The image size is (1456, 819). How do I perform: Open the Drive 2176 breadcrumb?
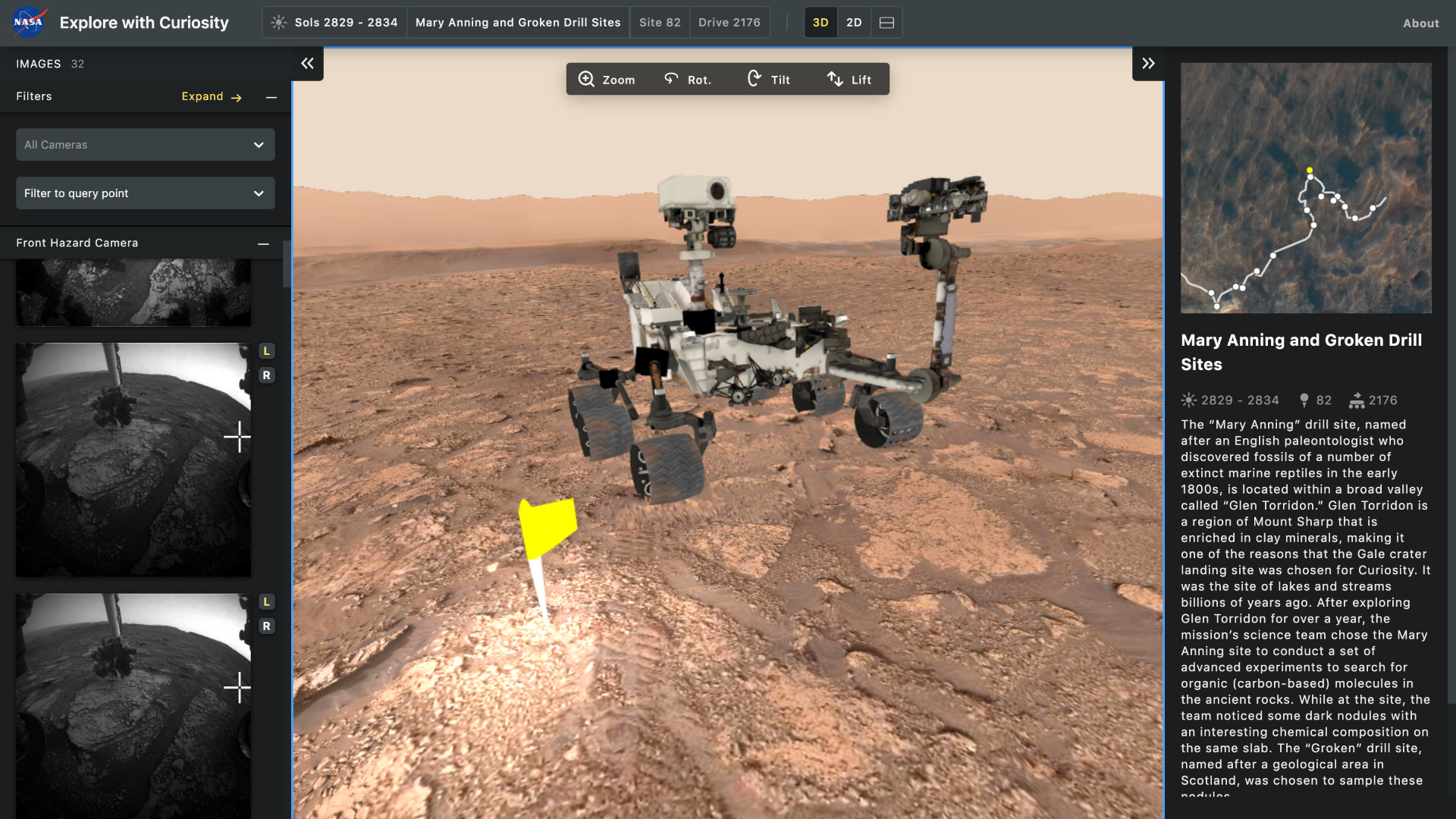tap(730, 23)
